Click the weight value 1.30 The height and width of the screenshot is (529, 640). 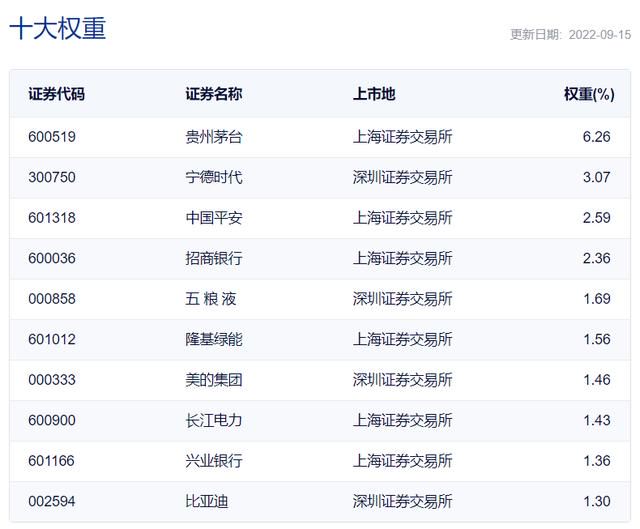click(596, 501)
